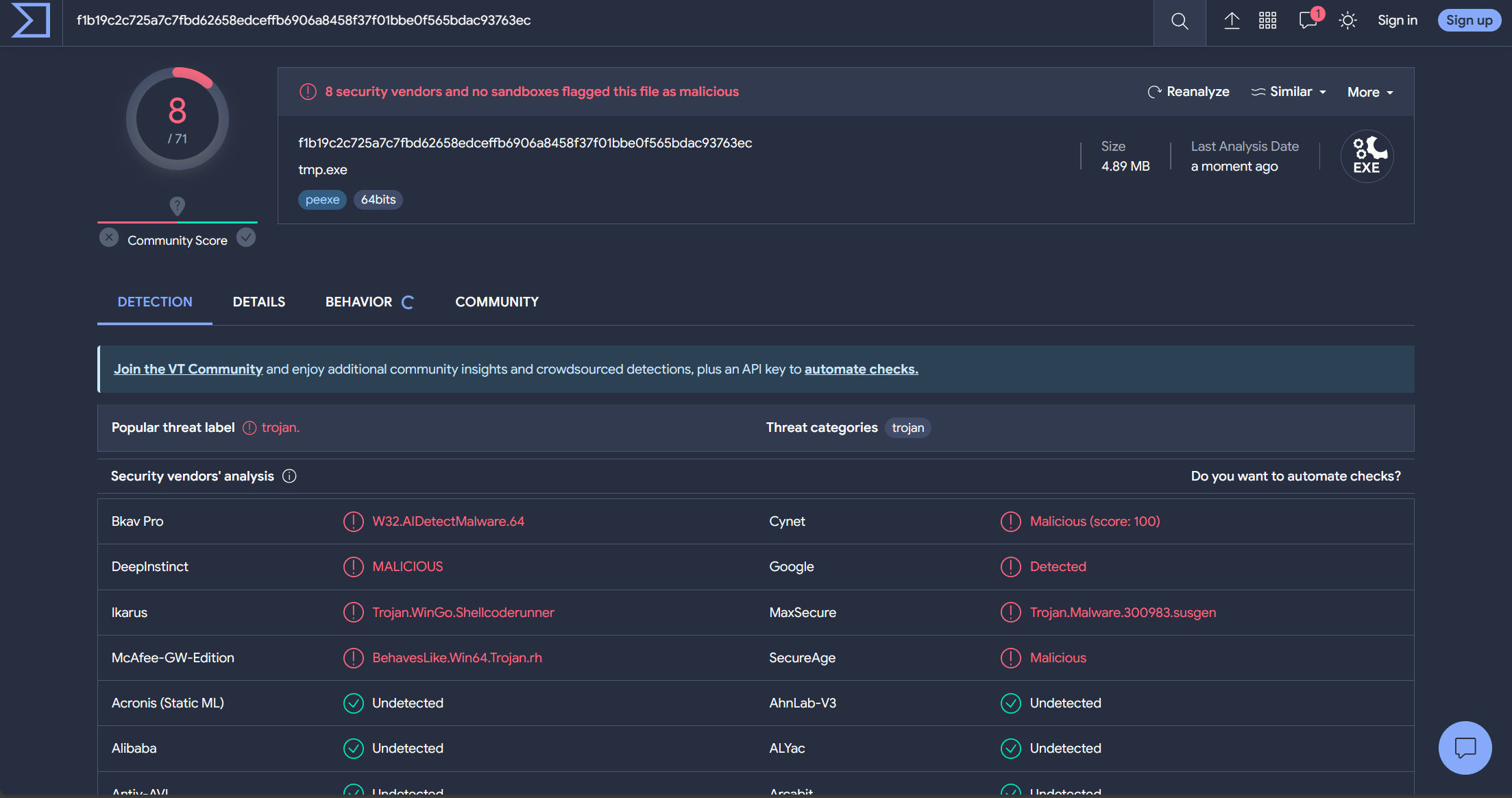Click the McAfee-GW-Edition vendor name
The height and width of the screenshot is (798, 1512).
173,658
